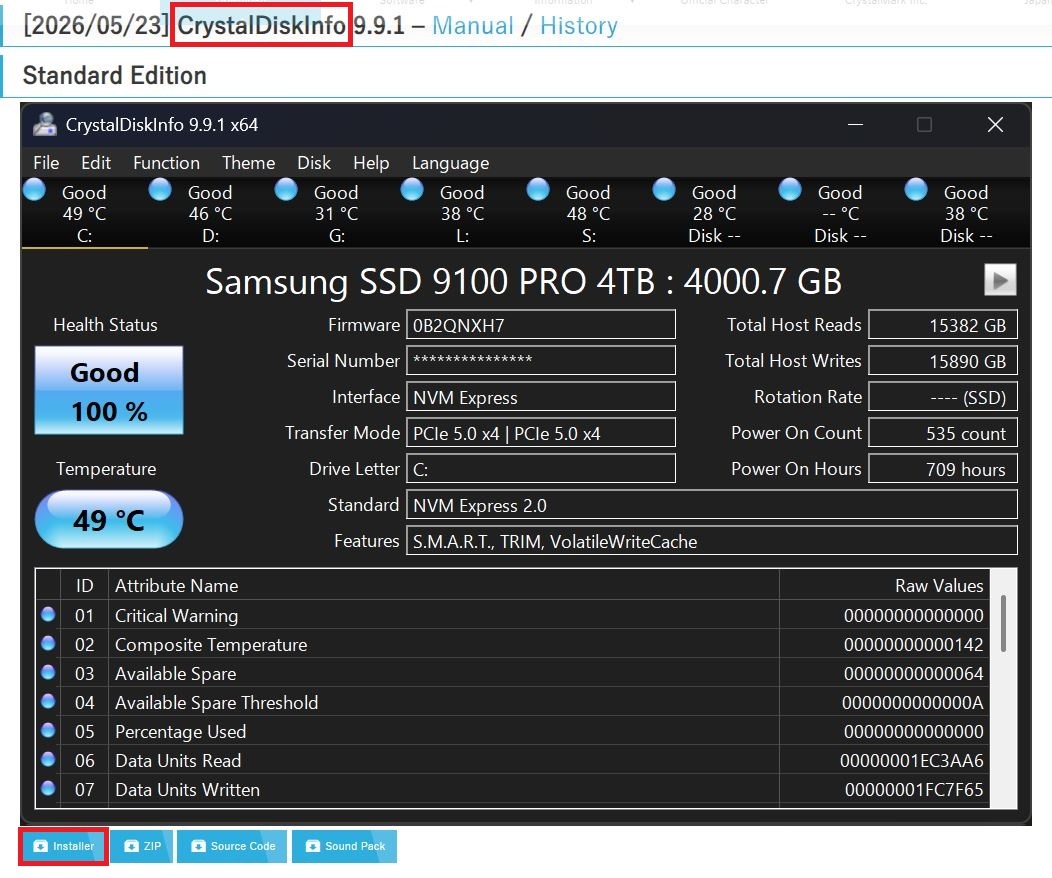The height and width of the screenshot is (878, 1052).
Task: Click the Rotation Rate ---- (SSD) value
Action: coord(943,396)
